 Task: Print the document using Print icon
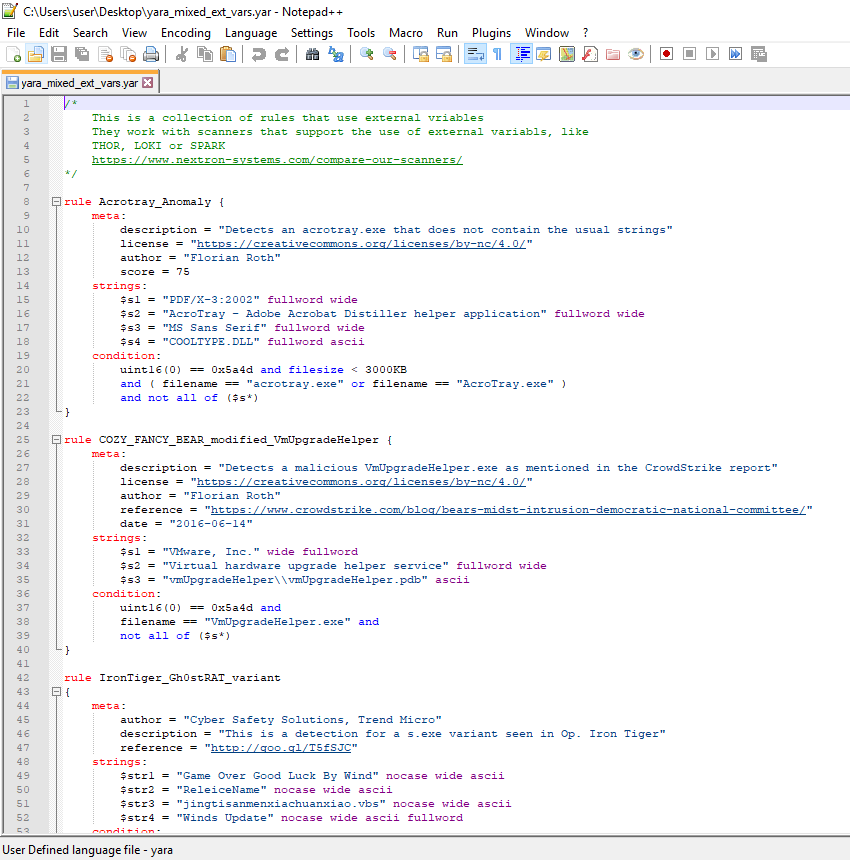tap(151, 54)
